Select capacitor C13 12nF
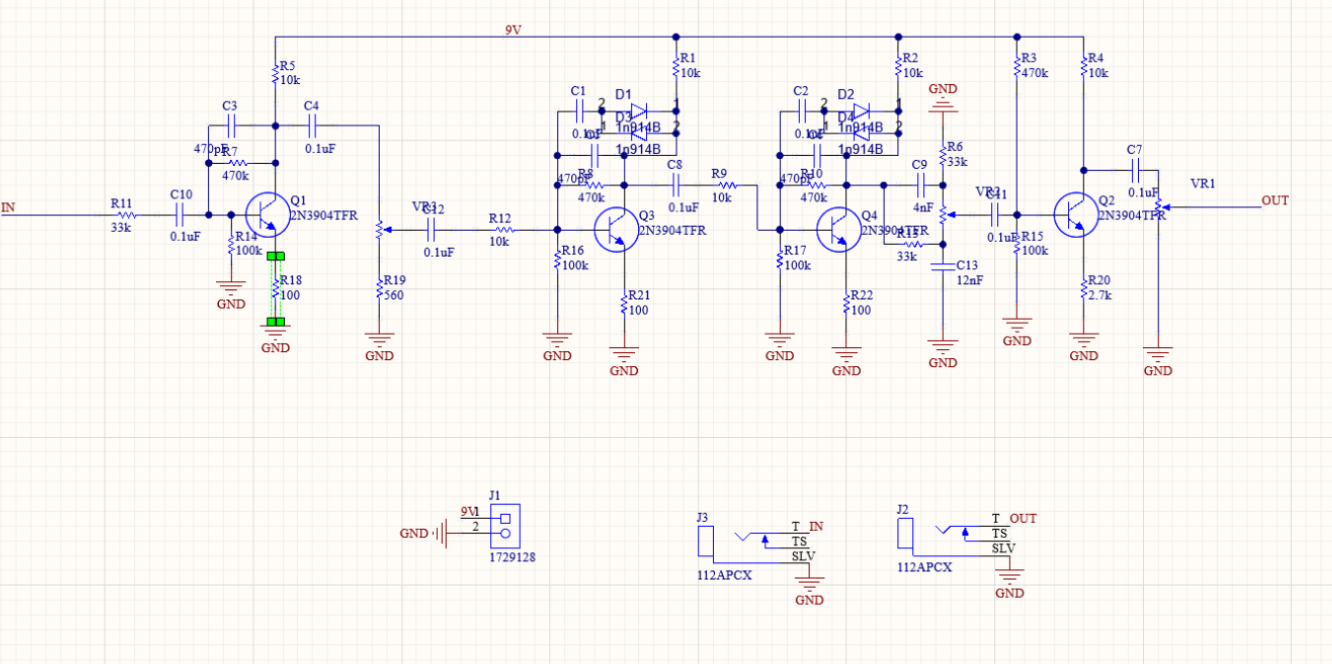Viewport: 1332px width, 664px height. [x=941, y=267]
